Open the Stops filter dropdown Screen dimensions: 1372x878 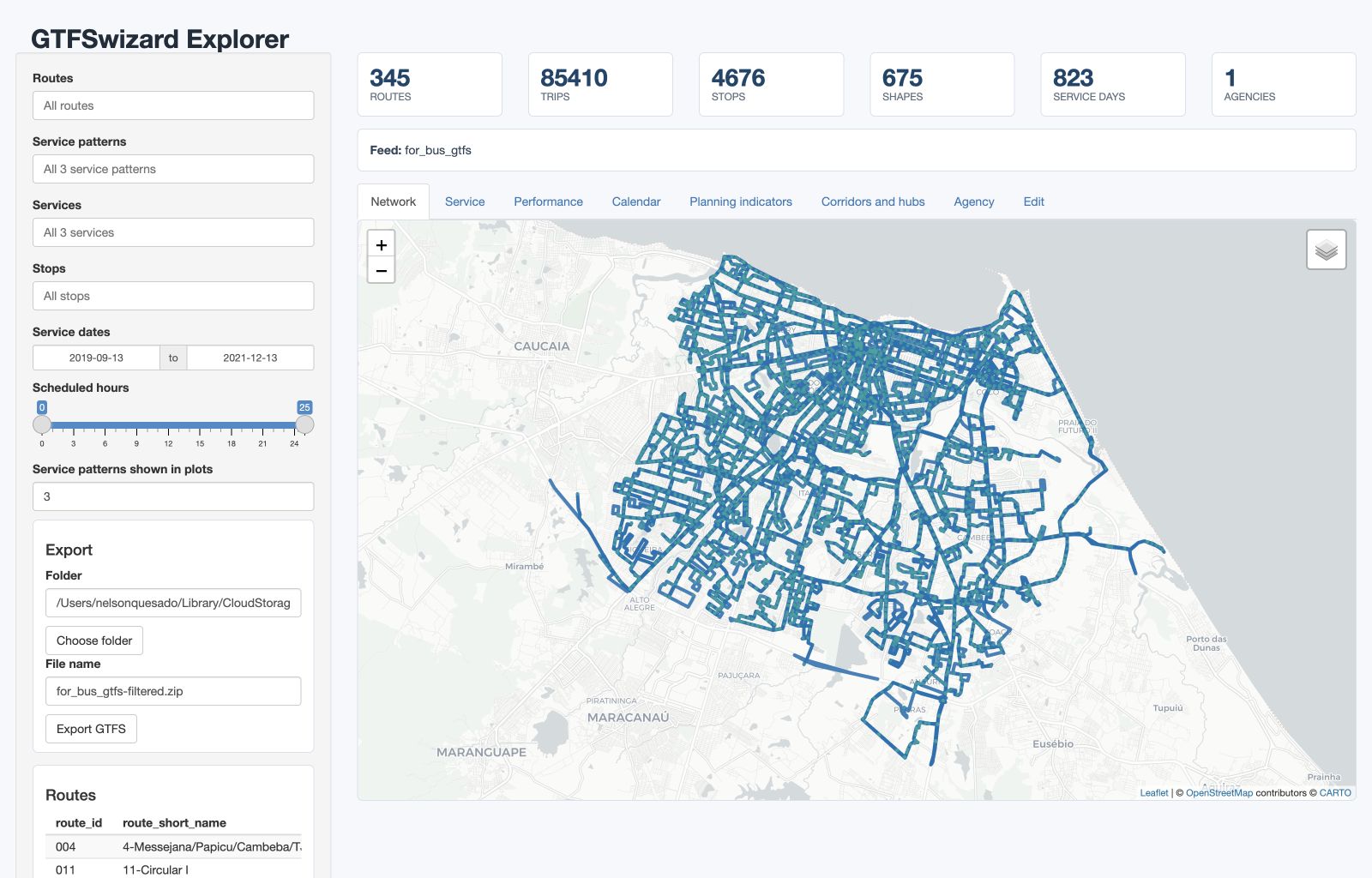click(x=173, y=296)
